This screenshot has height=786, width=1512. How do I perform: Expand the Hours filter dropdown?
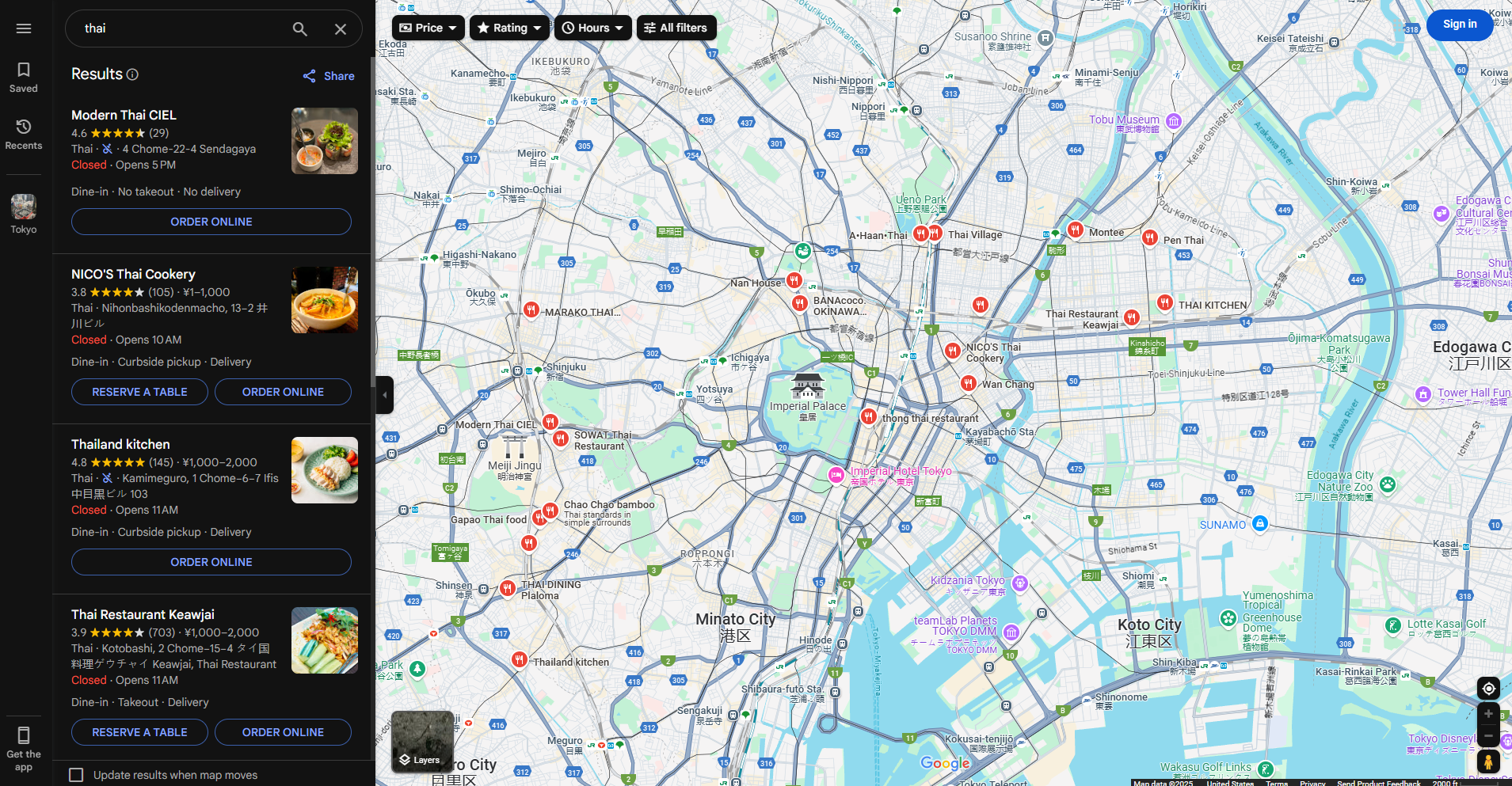593,28
